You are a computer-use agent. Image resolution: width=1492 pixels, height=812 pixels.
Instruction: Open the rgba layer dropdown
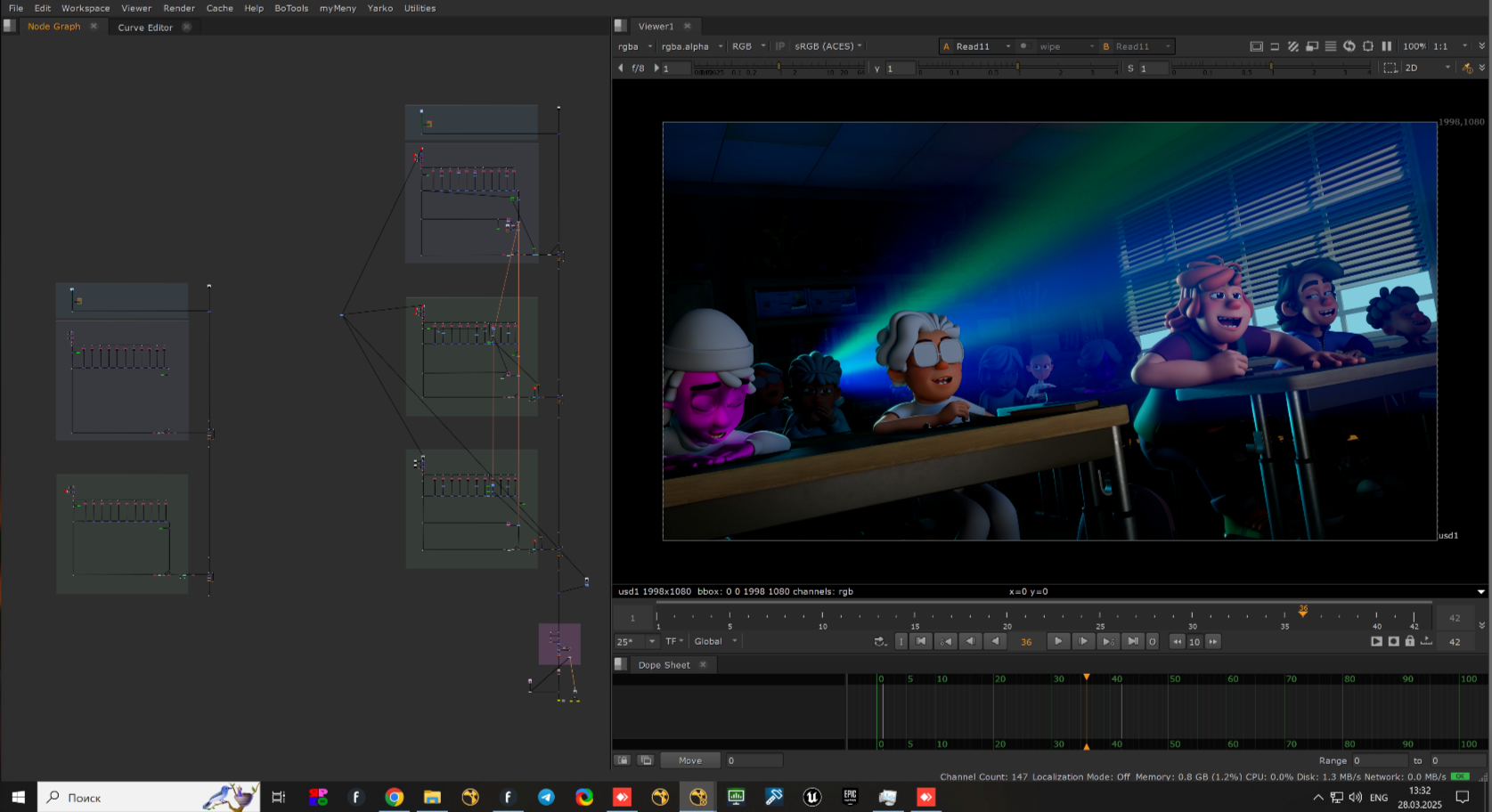coord(635,46)
